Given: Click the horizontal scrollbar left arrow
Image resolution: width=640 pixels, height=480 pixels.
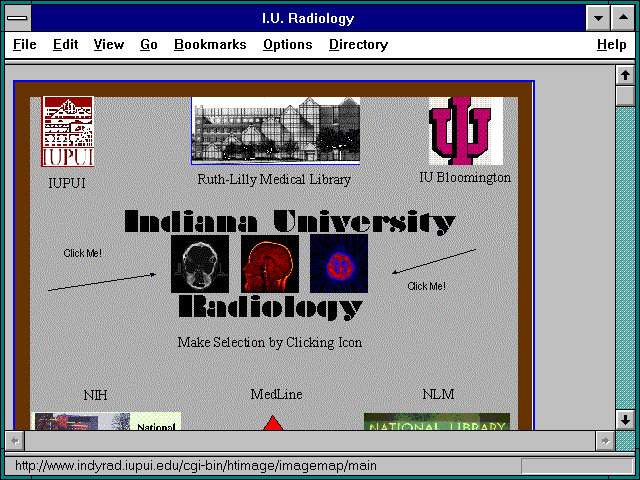Looking at the screenshot, I should click(16, 440).
